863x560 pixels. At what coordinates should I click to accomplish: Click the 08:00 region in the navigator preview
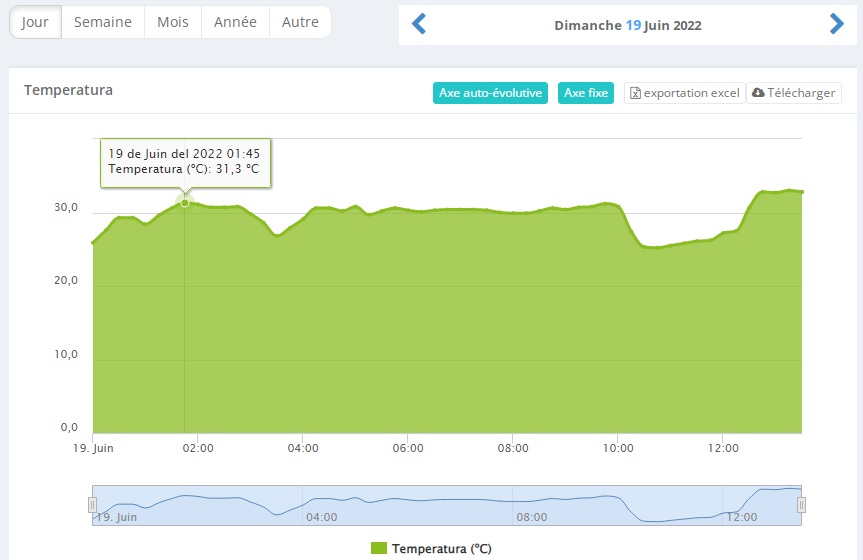point(532,516)
